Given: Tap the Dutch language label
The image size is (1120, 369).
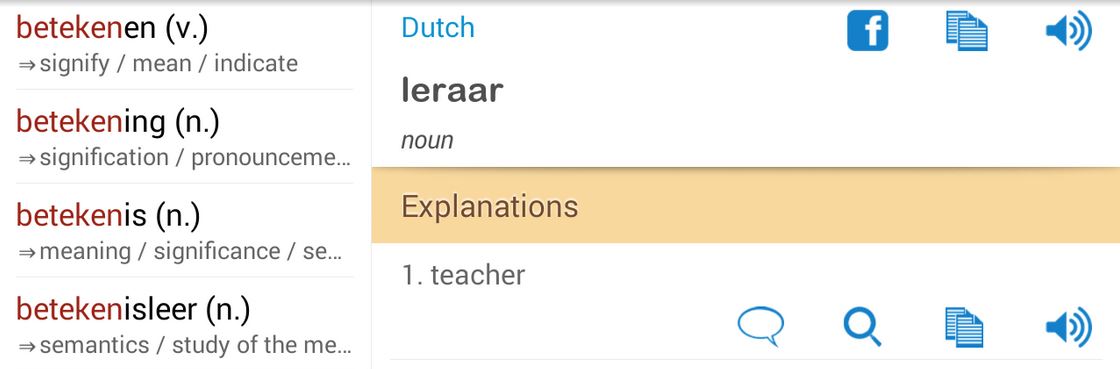Looking at the screenshot, I should pos(438,28).
